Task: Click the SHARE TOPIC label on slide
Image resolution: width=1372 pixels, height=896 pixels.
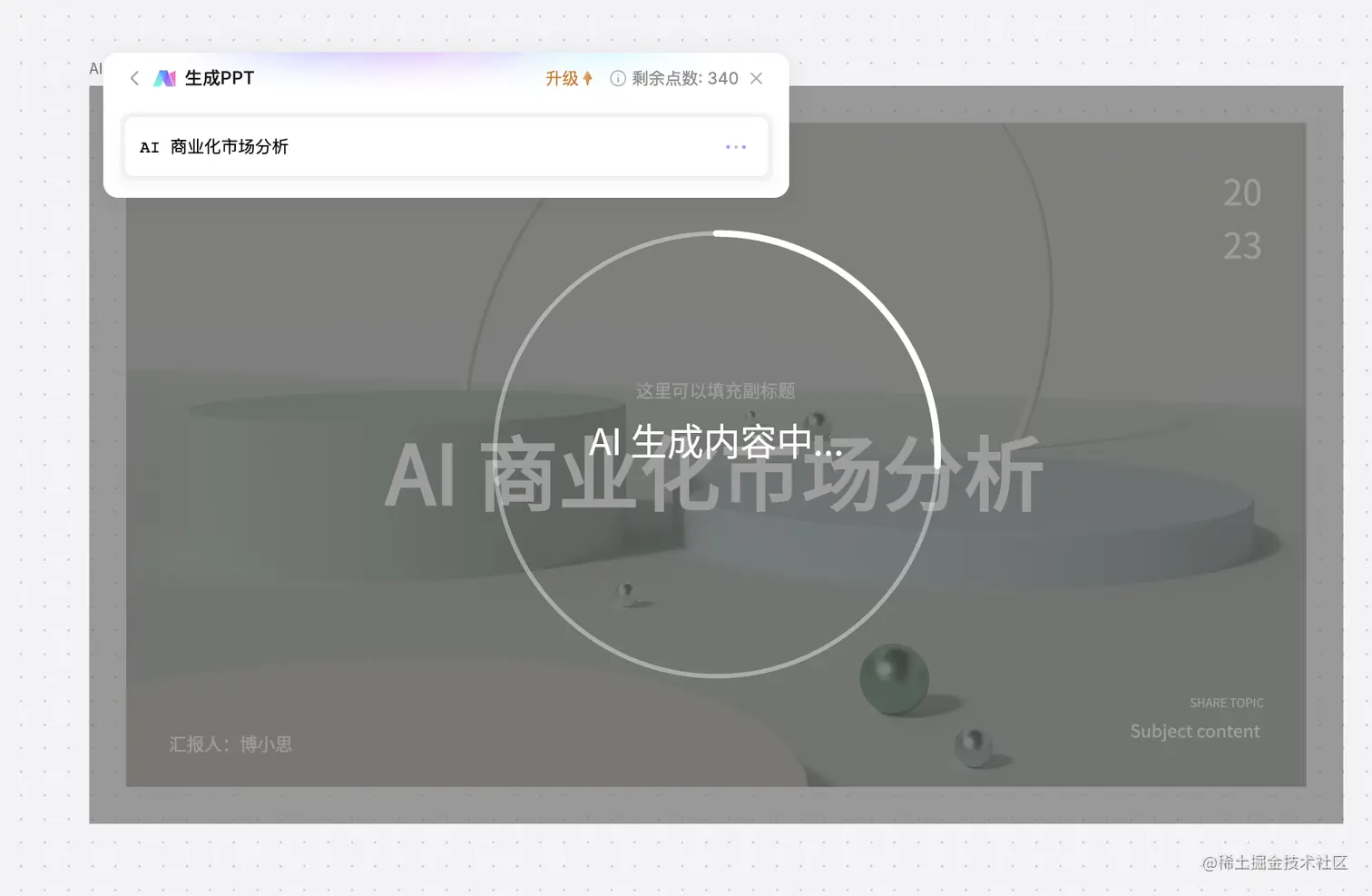Action: coord(1226,703)
